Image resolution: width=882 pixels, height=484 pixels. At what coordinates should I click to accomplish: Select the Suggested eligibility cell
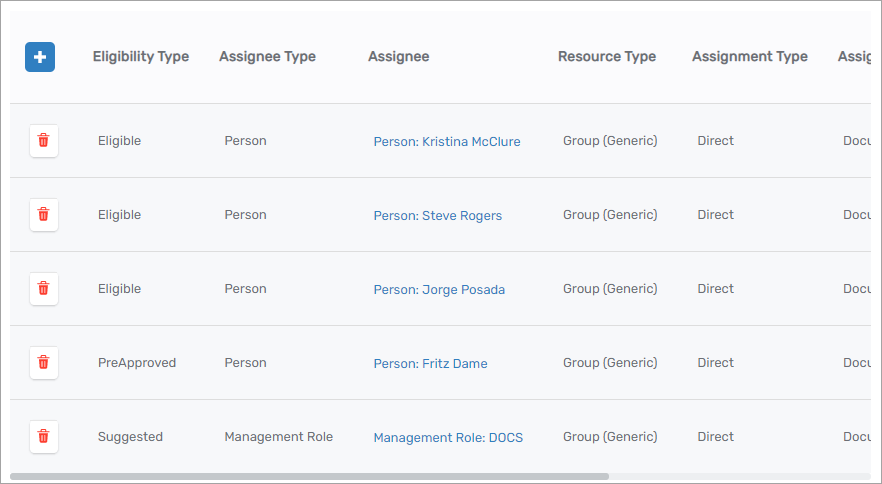point(130,437)
